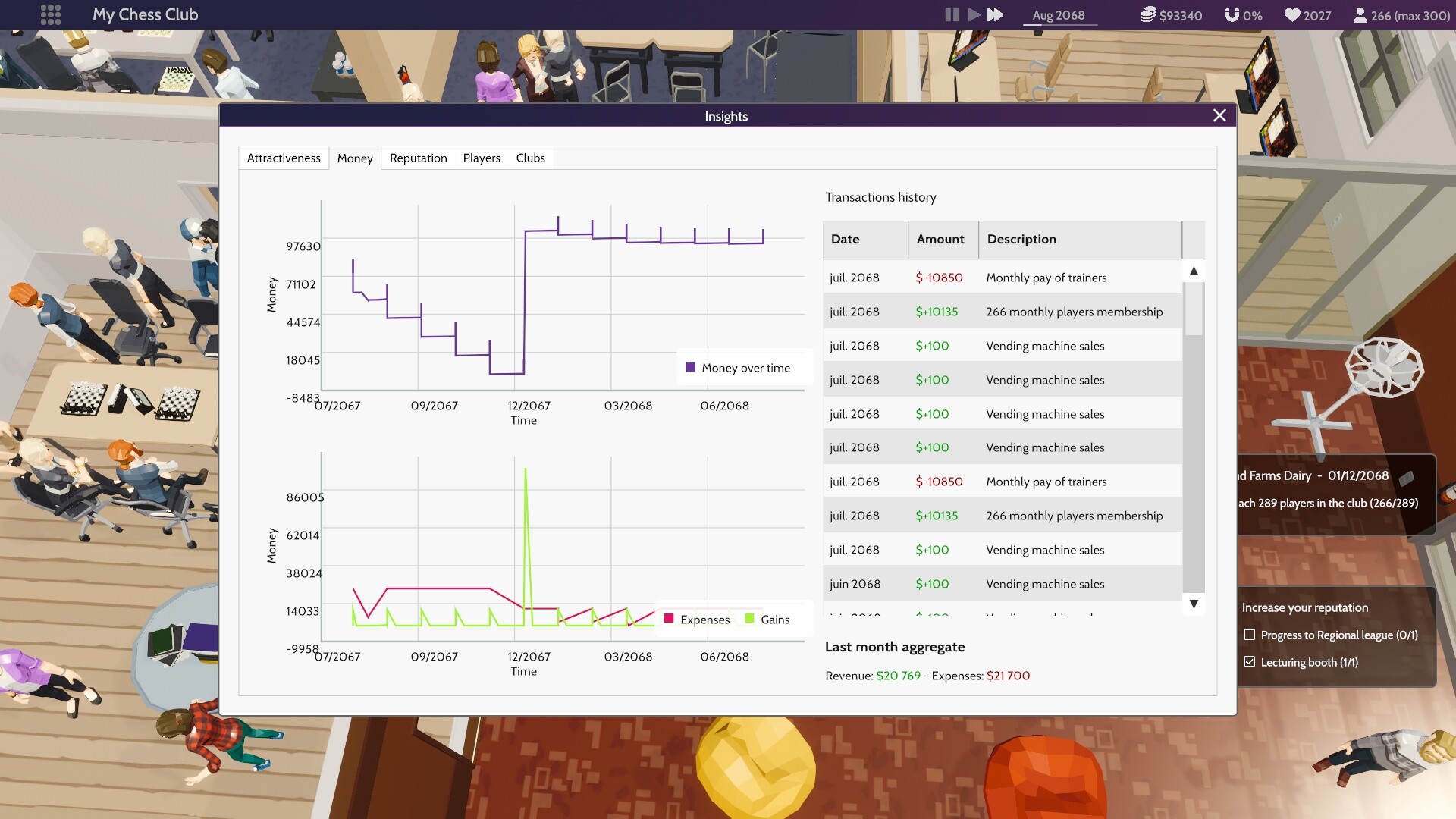Viewport: 1456px width, 819px height.
Task: Click the reputation heart icon
Action: [1292, 15]
